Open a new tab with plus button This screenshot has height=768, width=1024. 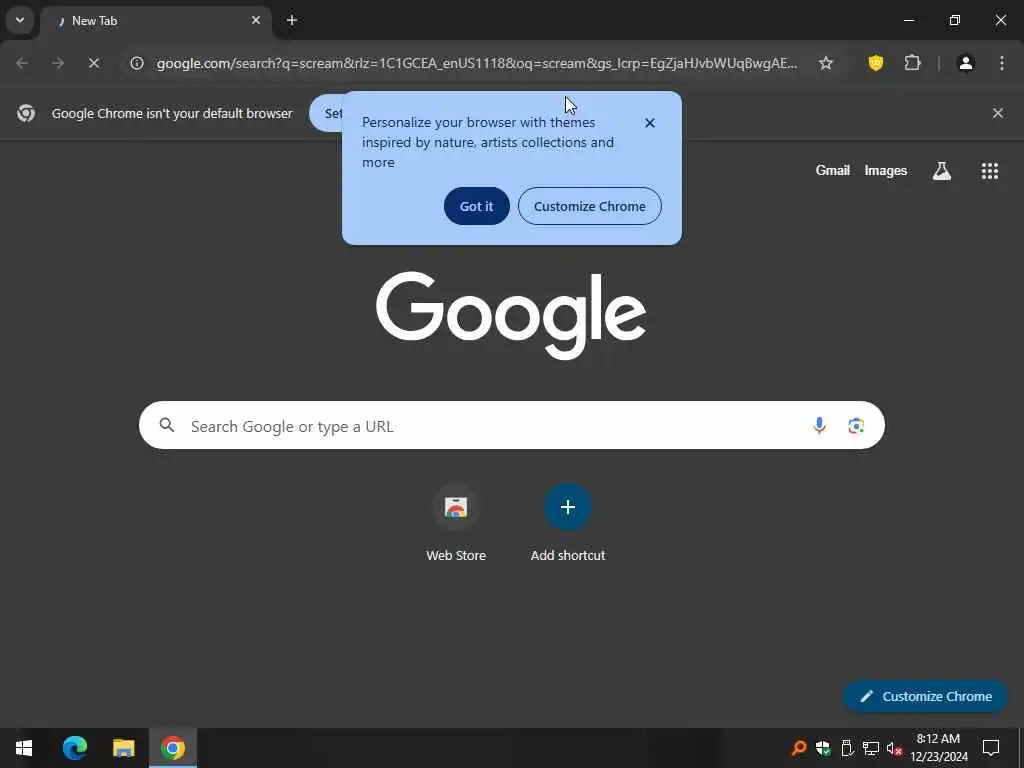(292, 20)
